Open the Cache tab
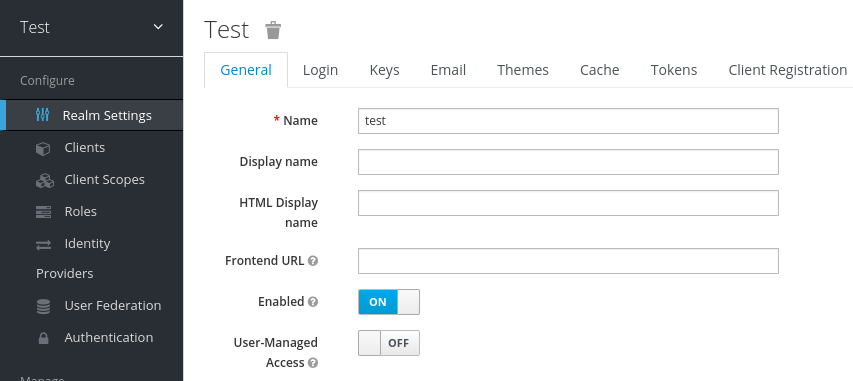 (x=599, y=70)
